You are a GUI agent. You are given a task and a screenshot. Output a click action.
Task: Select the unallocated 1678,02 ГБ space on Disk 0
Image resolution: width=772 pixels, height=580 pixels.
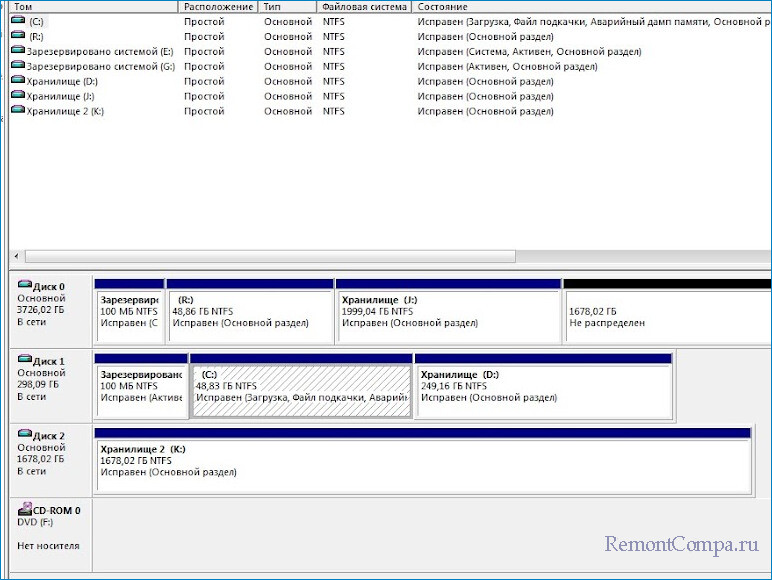point(666,311)
